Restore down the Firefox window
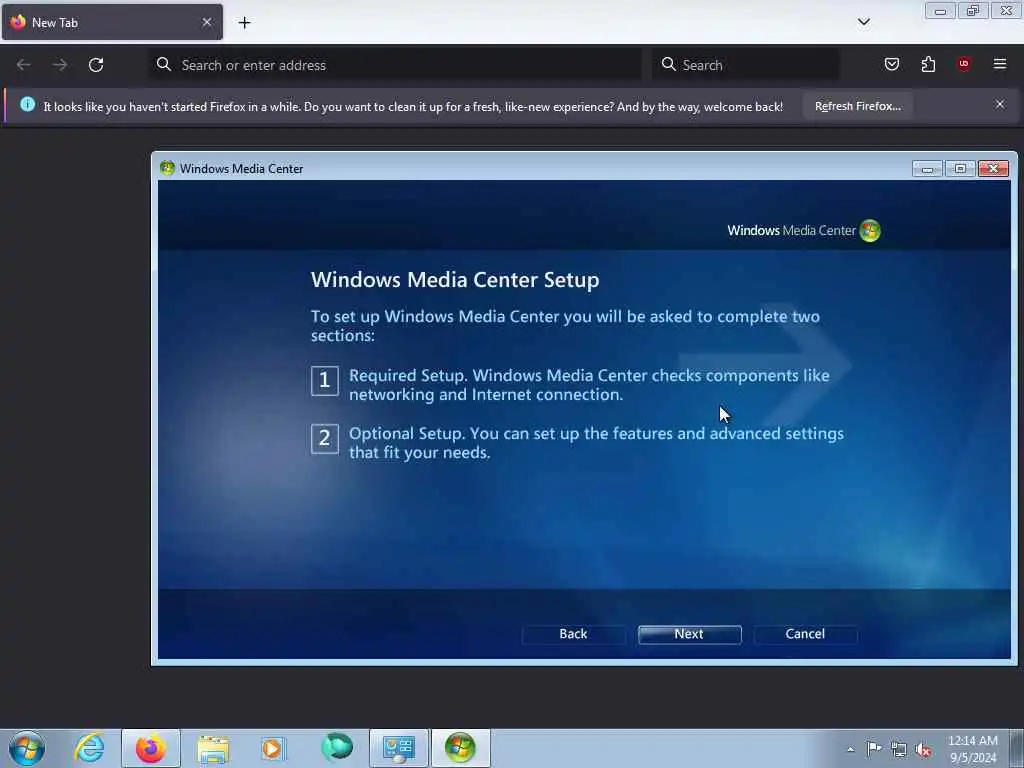The height and width of the screenshot is (768, 1024). pos(973,10)
